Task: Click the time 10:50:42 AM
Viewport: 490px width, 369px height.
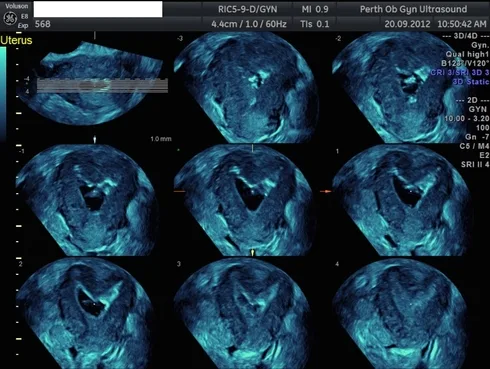Action: 462,24
